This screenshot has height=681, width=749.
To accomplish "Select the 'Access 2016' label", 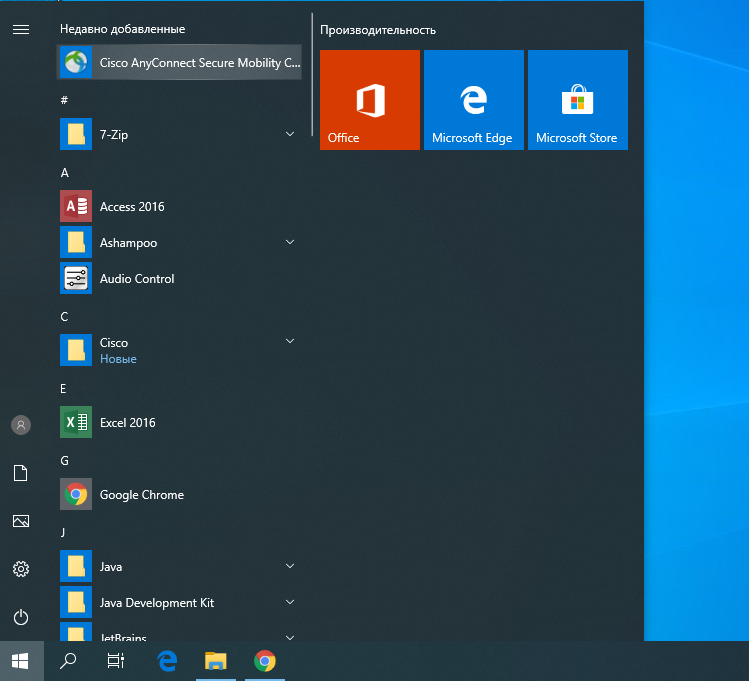I will pyautogui.click(x=132, y=207).
